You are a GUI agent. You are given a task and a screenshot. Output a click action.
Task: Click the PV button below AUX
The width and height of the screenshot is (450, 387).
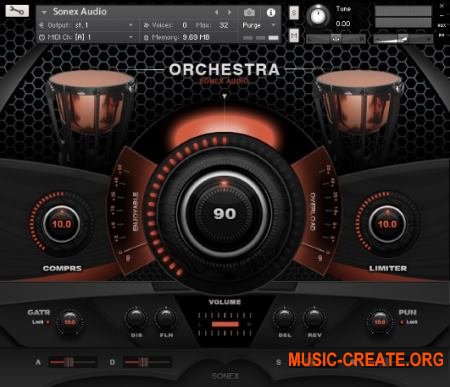(x=442, y=35)
